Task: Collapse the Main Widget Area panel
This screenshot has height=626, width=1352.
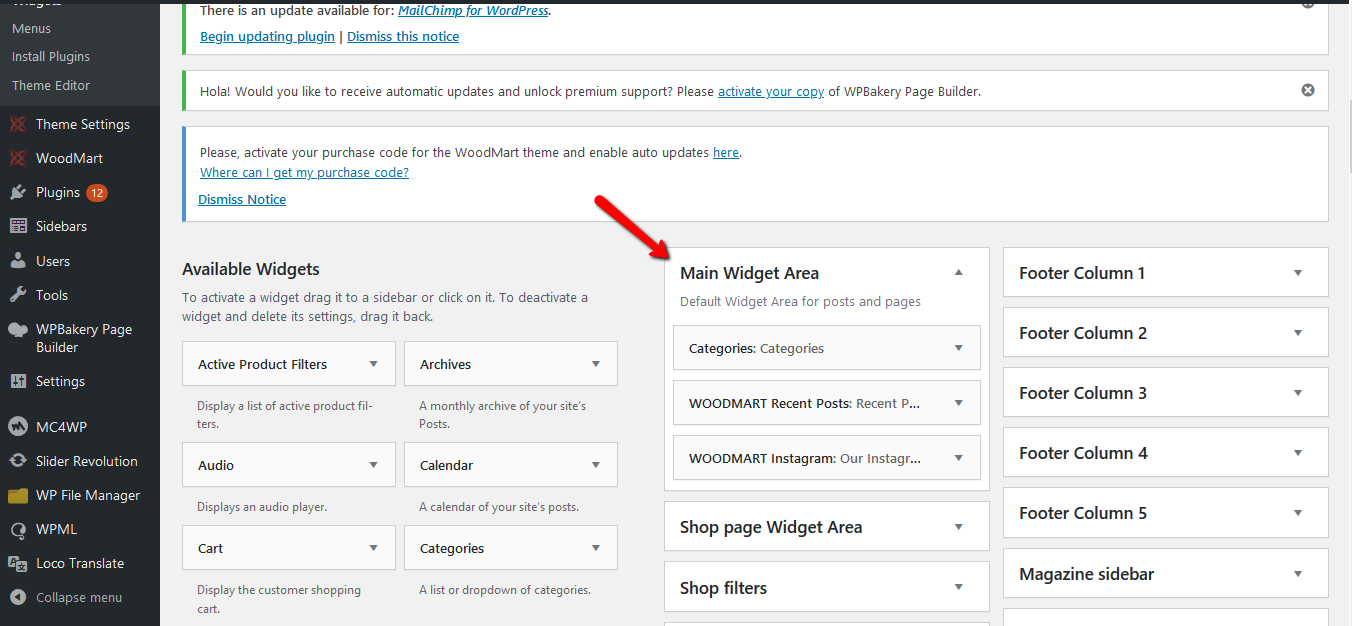Action: 958,272
